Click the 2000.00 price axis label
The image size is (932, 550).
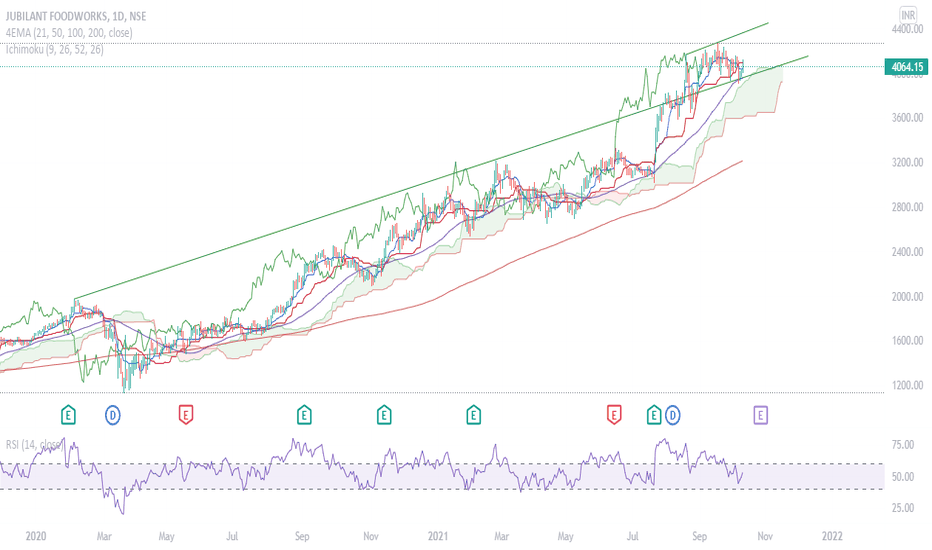908,296
